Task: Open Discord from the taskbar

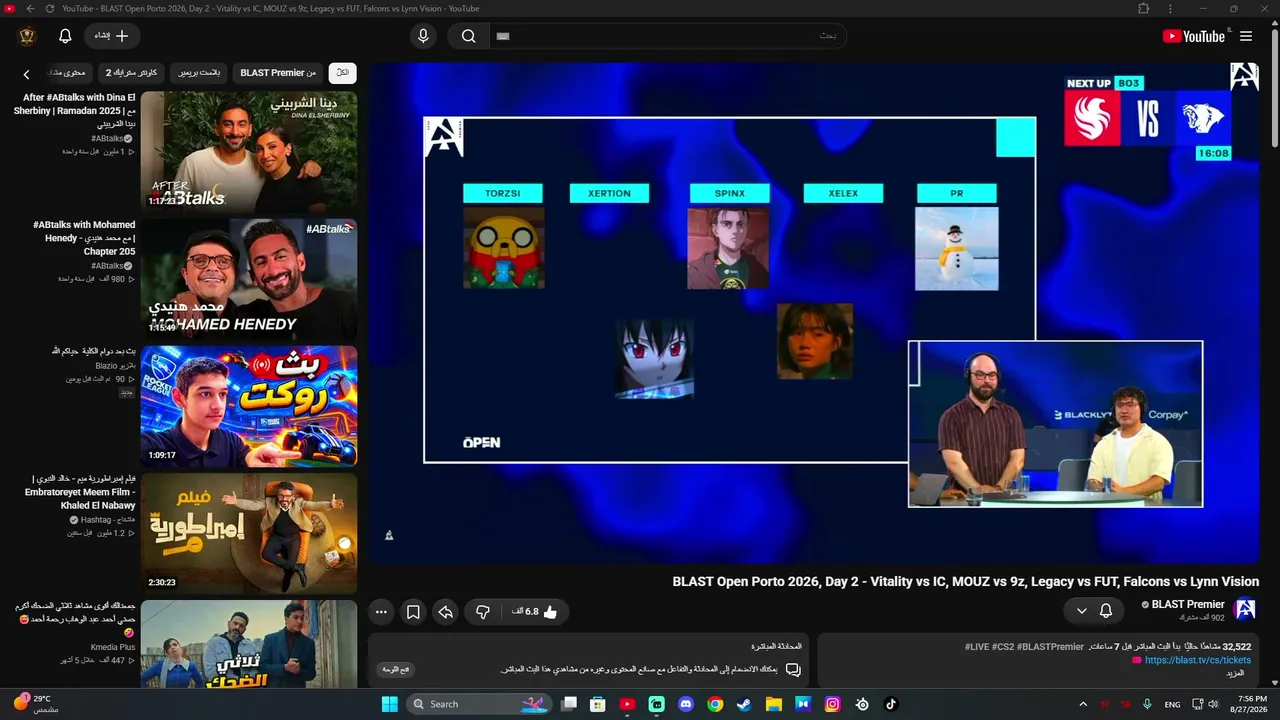Action: (x=686, y=704)
